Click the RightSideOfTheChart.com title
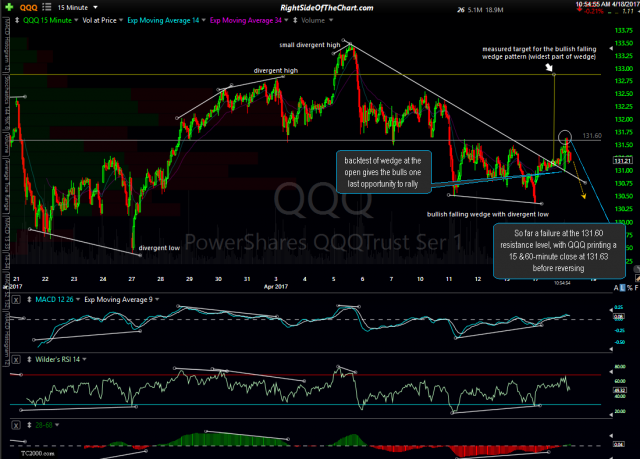The width and height of the screenshot is (640, 459). (x=327, y=7)
